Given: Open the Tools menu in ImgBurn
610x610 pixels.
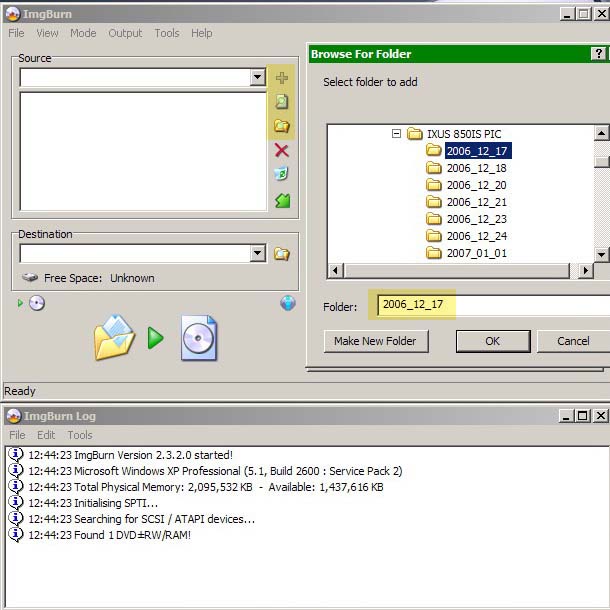Looking at the screenshot, I should (x=167, y=33).
